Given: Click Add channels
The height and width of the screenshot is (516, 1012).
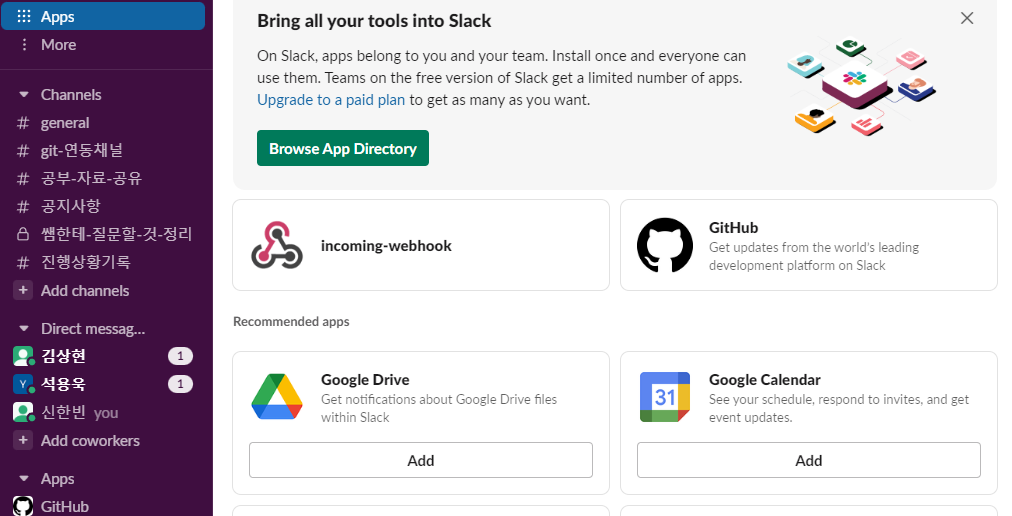Looking at the screenshot, I should pyautogui.click(x=85, y=291).
